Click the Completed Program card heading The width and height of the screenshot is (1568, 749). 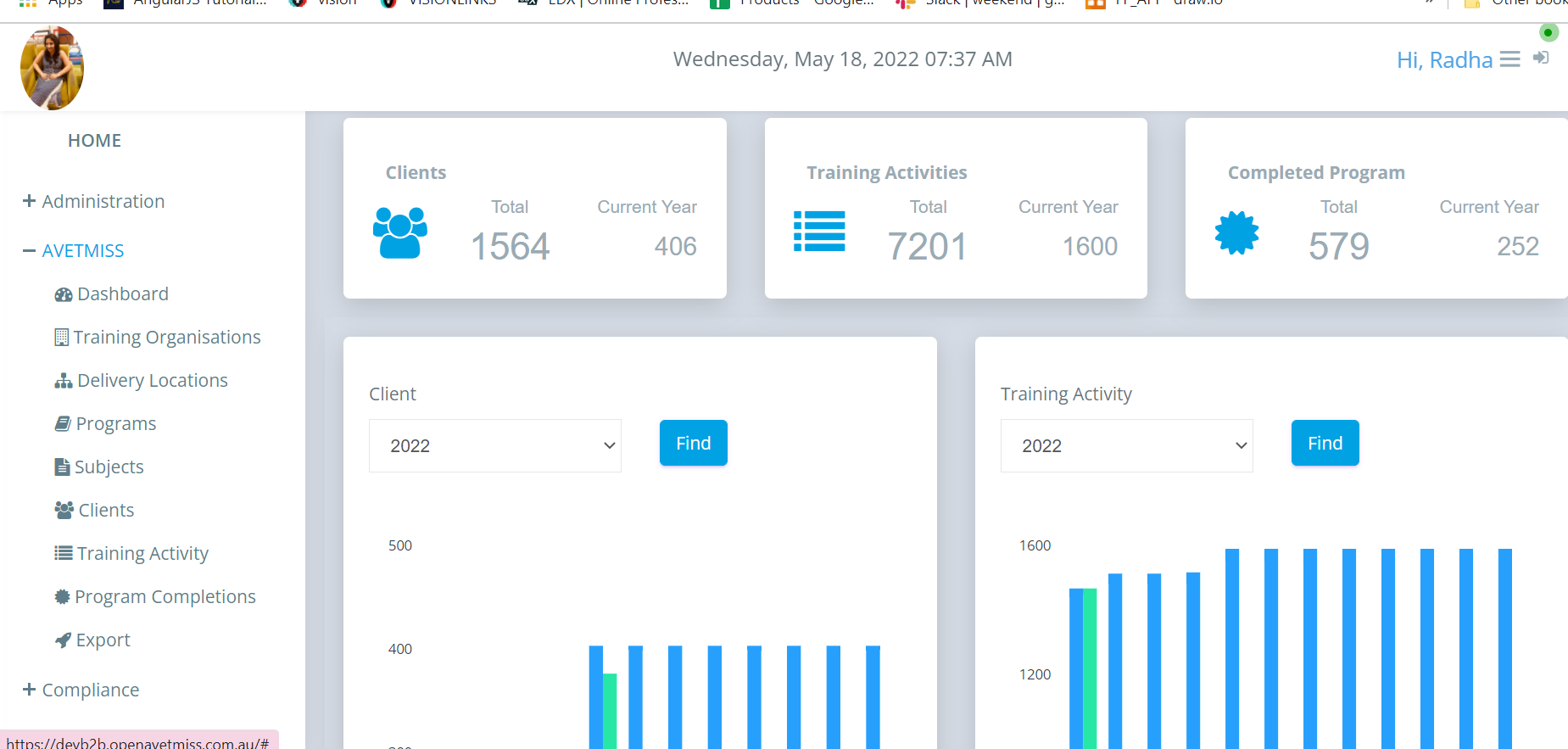pyautogui.click(x=1316, y=173)
